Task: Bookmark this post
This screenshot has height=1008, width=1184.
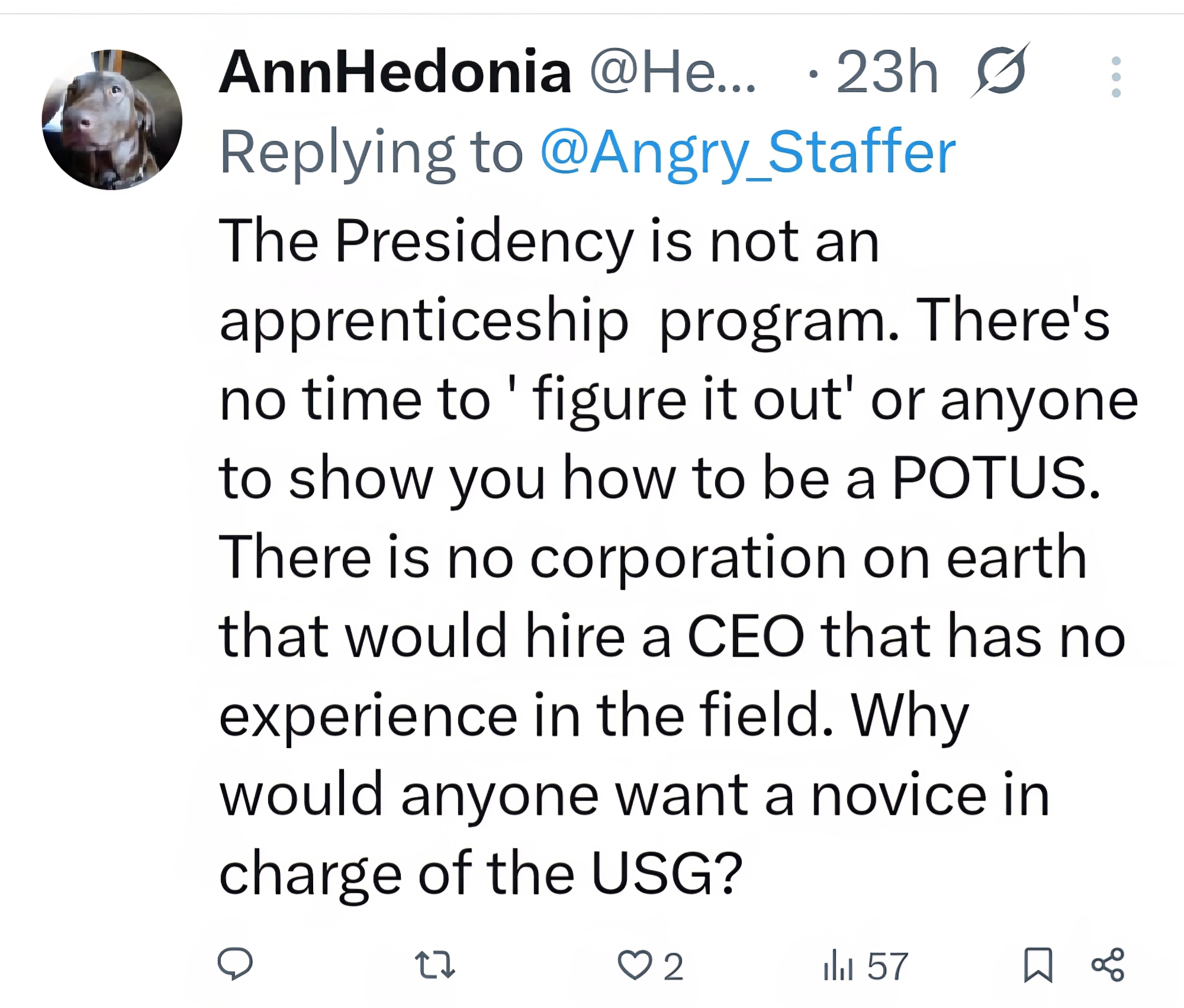Action: [1038, 965]
